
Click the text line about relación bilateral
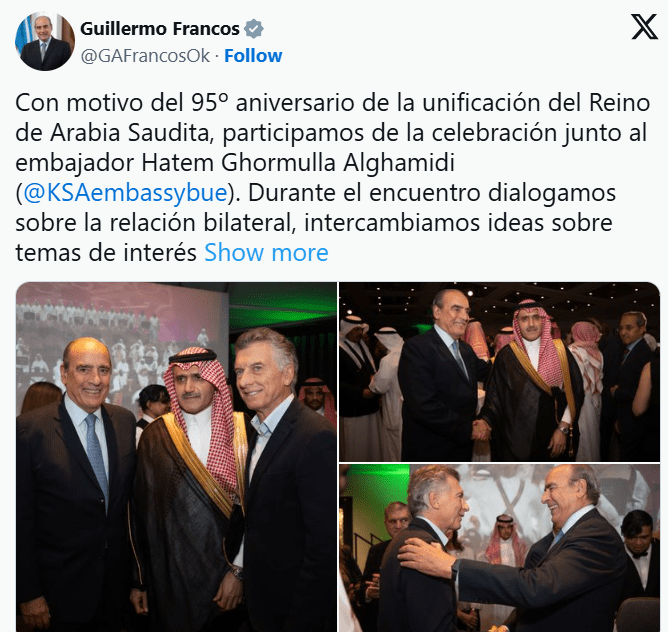click(x=314, y=223)
